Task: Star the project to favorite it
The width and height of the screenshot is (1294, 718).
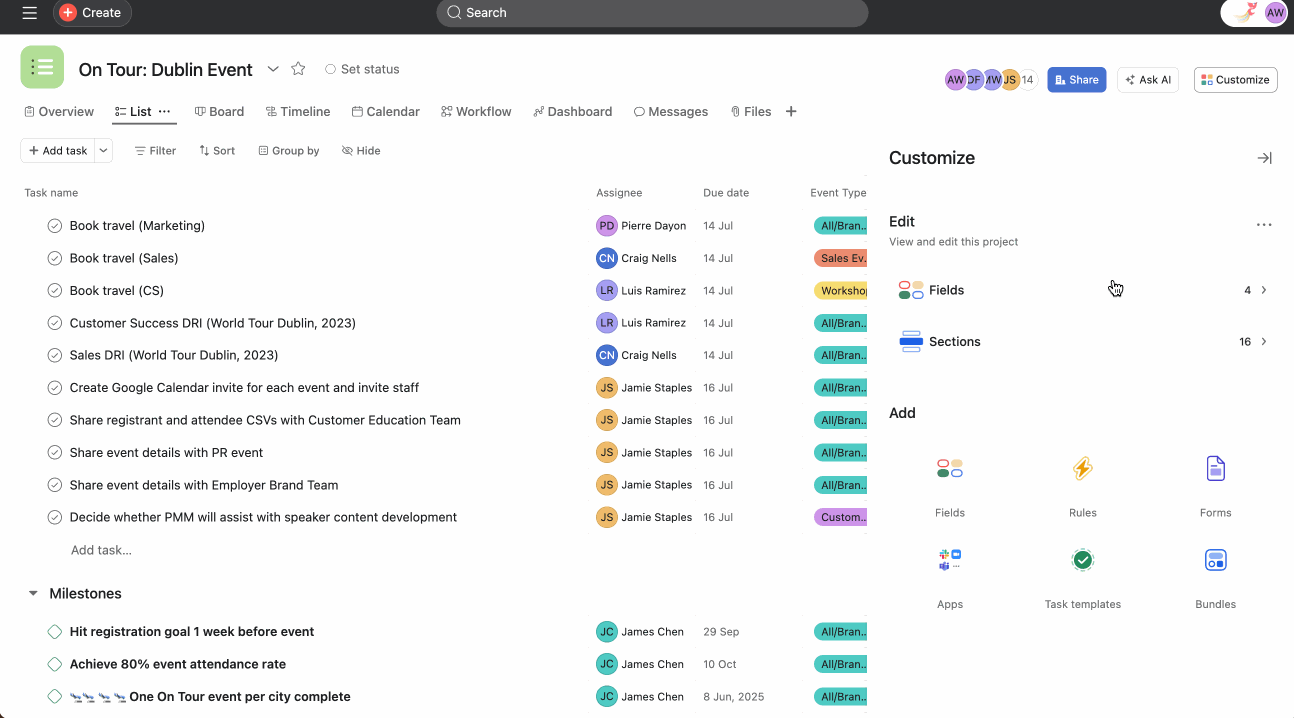Action: pyautogui.click(x=298, y=69)
